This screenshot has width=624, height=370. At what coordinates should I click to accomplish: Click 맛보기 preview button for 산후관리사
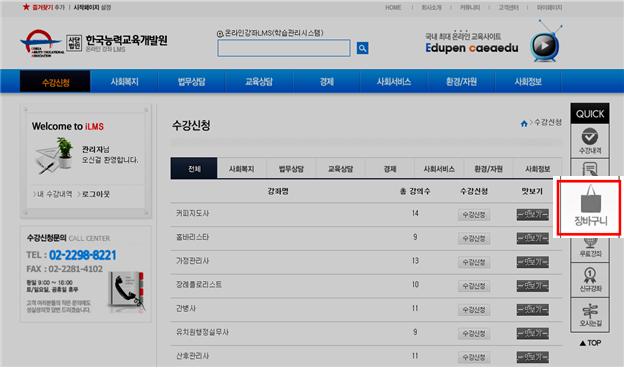tap(532, 357)
